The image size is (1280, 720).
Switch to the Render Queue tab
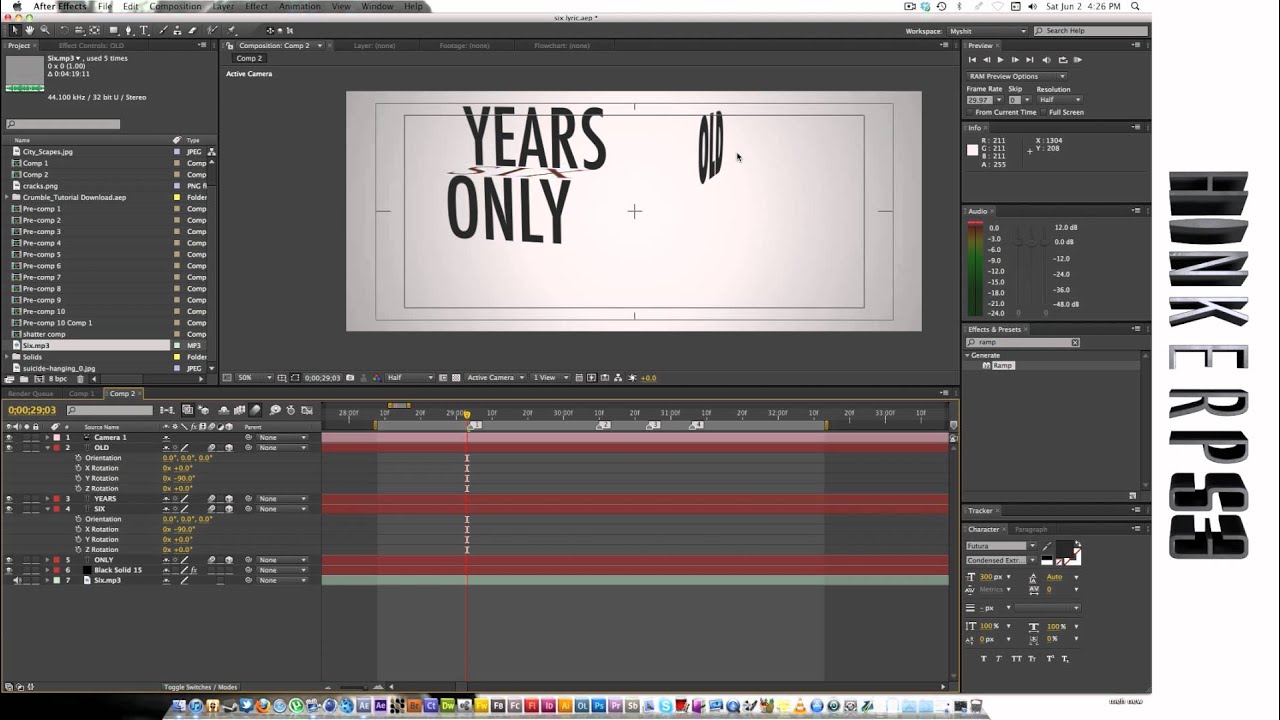31,394
